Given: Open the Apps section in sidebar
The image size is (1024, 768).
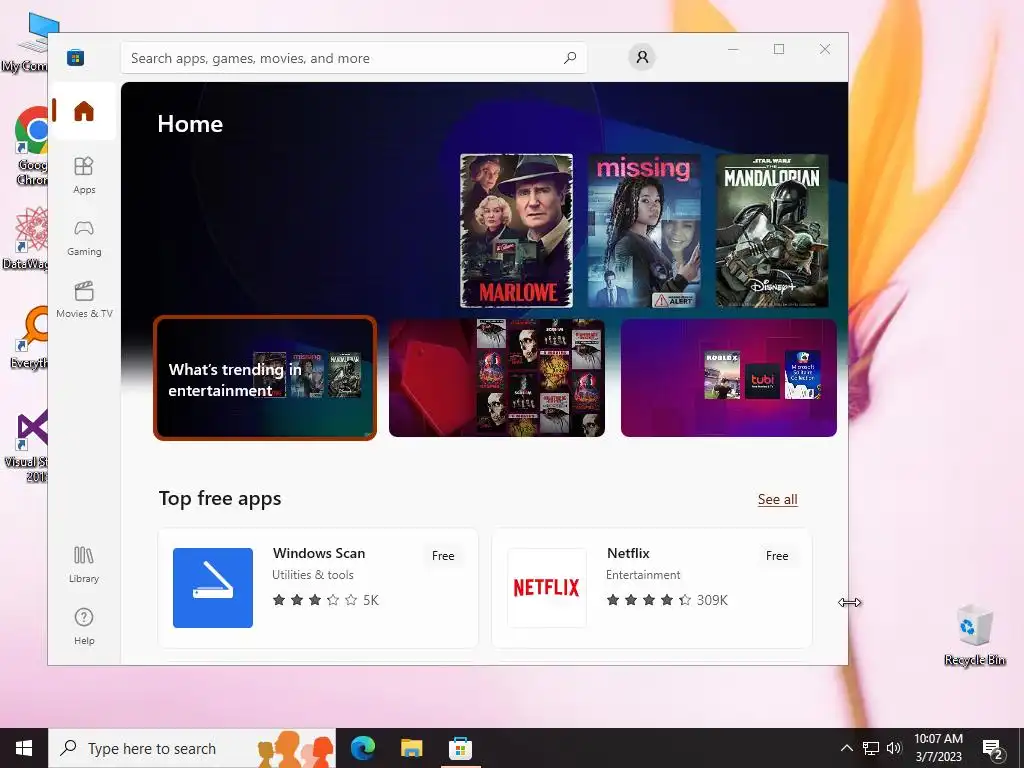Looking at the screenshot, I should pyautogui.click(x=84, y=175).
